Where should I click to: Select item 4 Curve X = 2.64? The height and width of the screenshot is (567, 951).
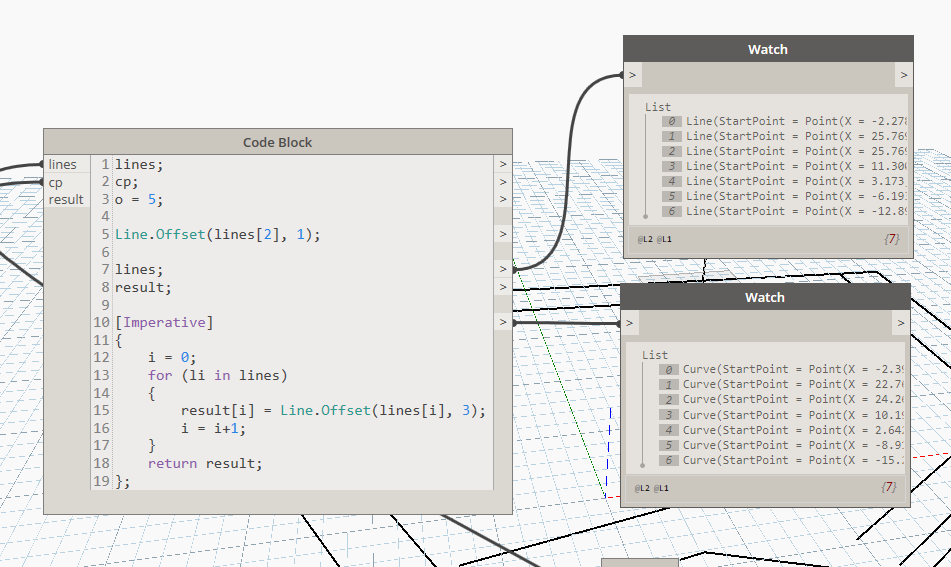point(781,430)
